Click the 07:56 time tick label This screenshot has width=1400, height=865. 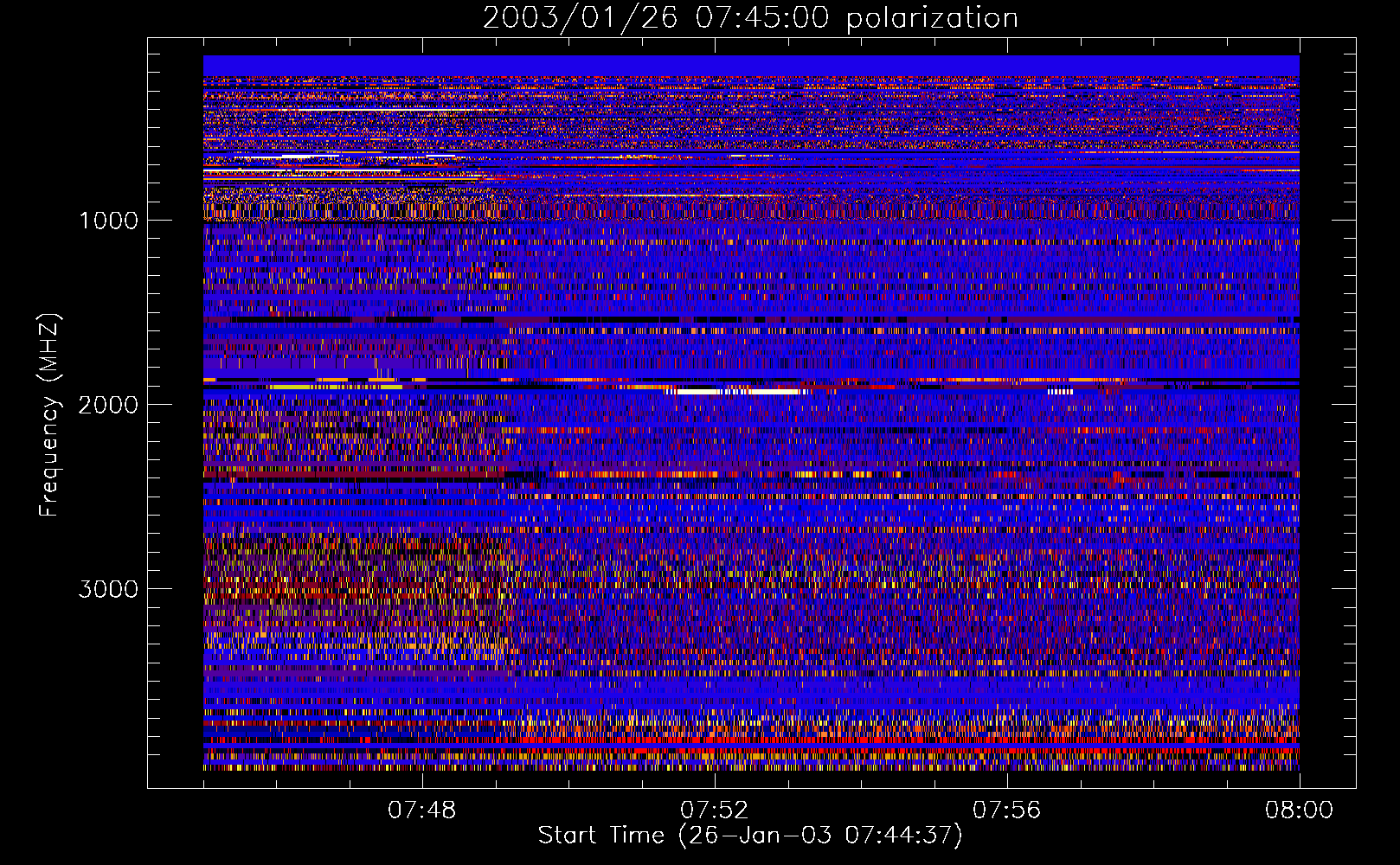(1007, 811)
